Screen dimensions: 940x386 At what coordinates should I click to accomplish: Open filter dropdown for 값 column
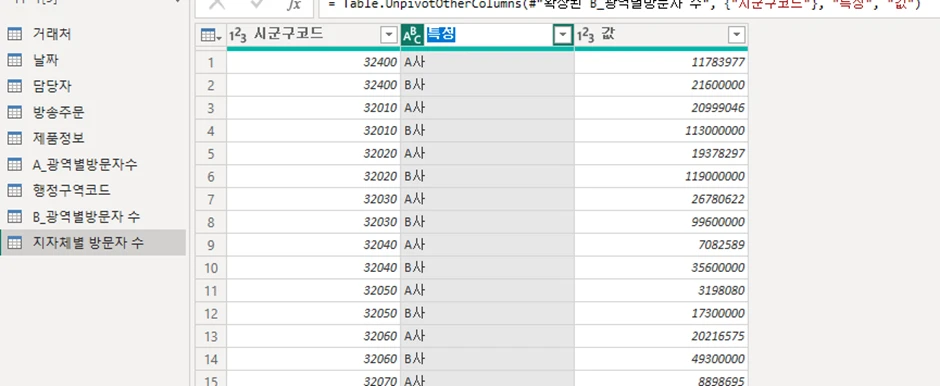737,36
